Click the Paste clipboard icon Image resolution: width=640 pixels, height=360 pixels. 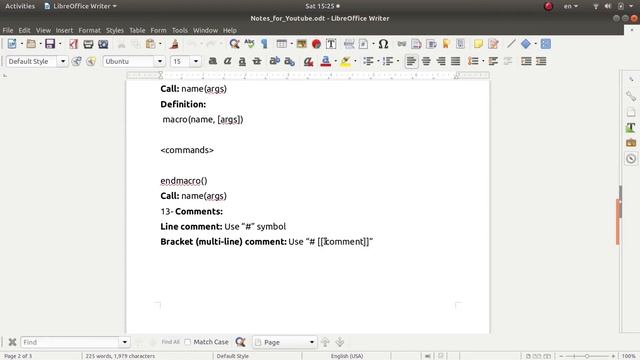pyautogui.click(x=151, y=44)
